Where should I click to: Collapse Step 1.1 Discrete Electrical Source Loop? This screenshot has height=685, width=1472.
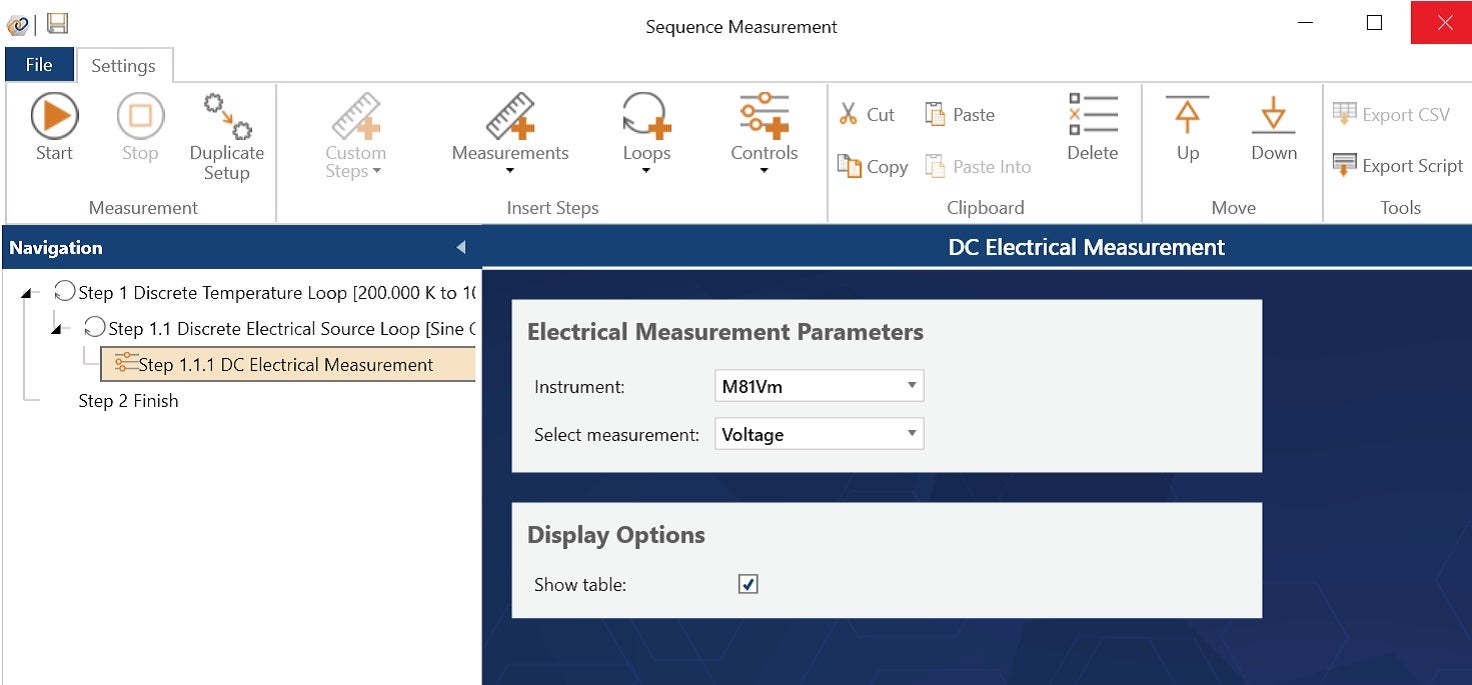pyautogui.click(x=57, y=329)
